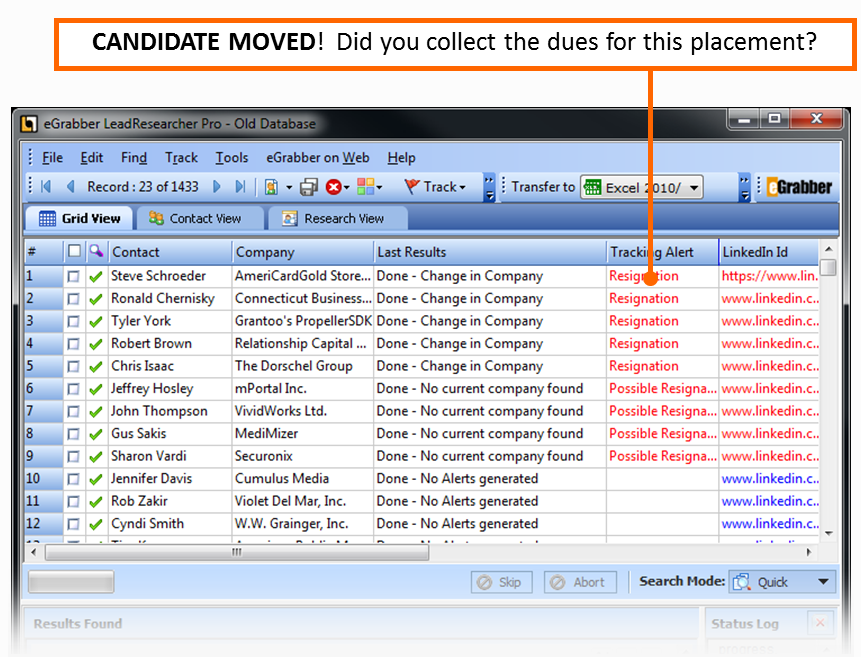Click green checkmark for Tyler York
The image size is (861, 657).
coord(96,322)
